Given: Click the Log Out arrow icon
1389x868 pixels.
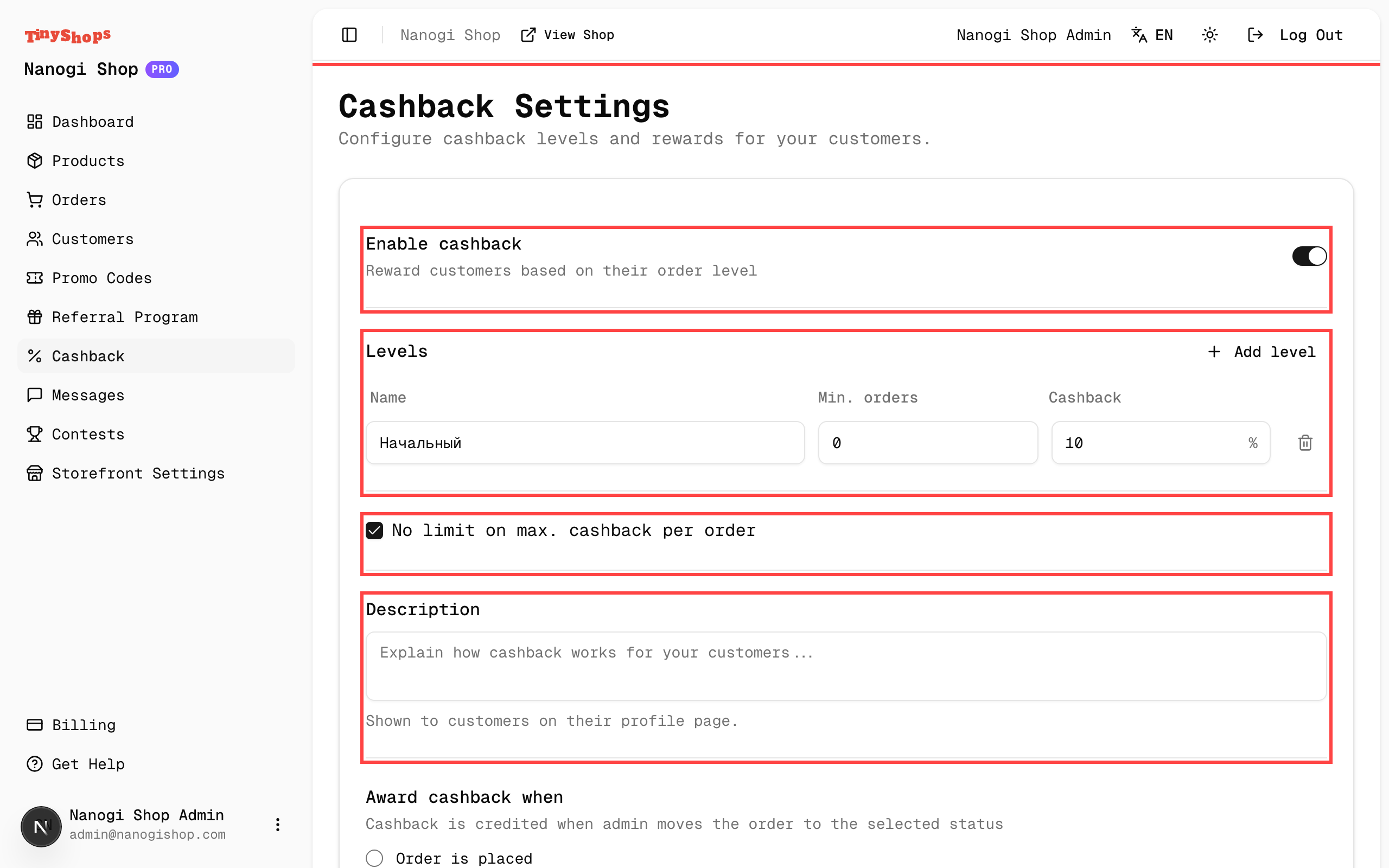Looking at the screenshot, I should pyautogui.click(x=1256, y=35).
